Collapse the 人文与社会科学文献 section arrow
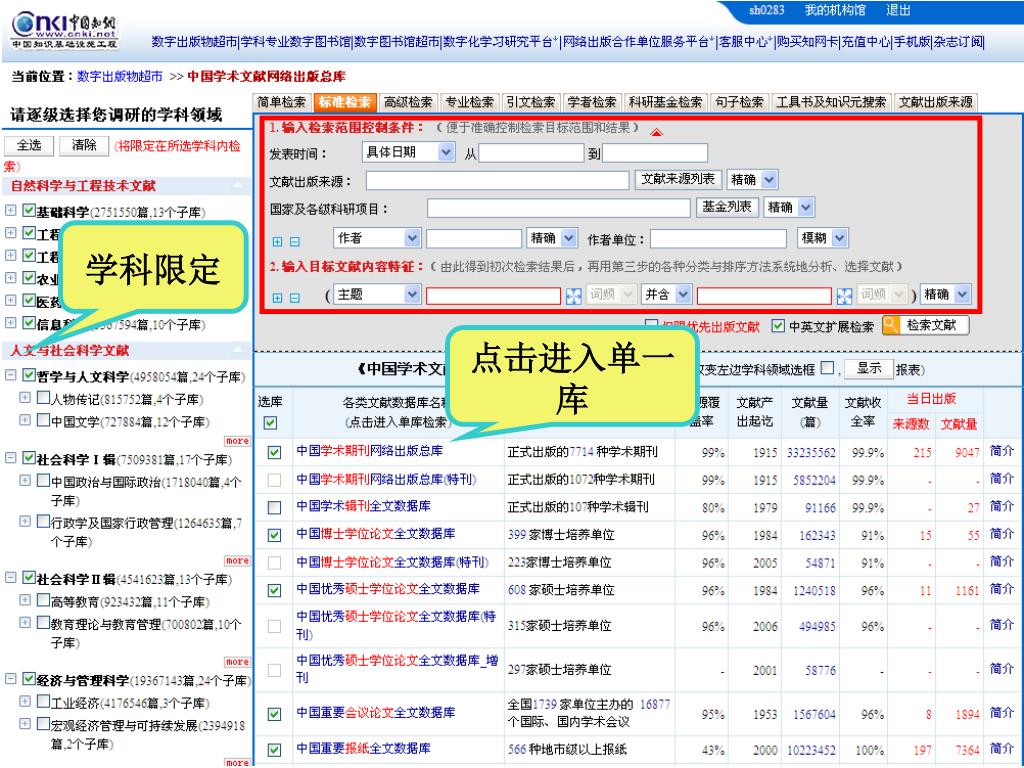The width and height of the screenshot is (1024, 768). click(238, 351)
